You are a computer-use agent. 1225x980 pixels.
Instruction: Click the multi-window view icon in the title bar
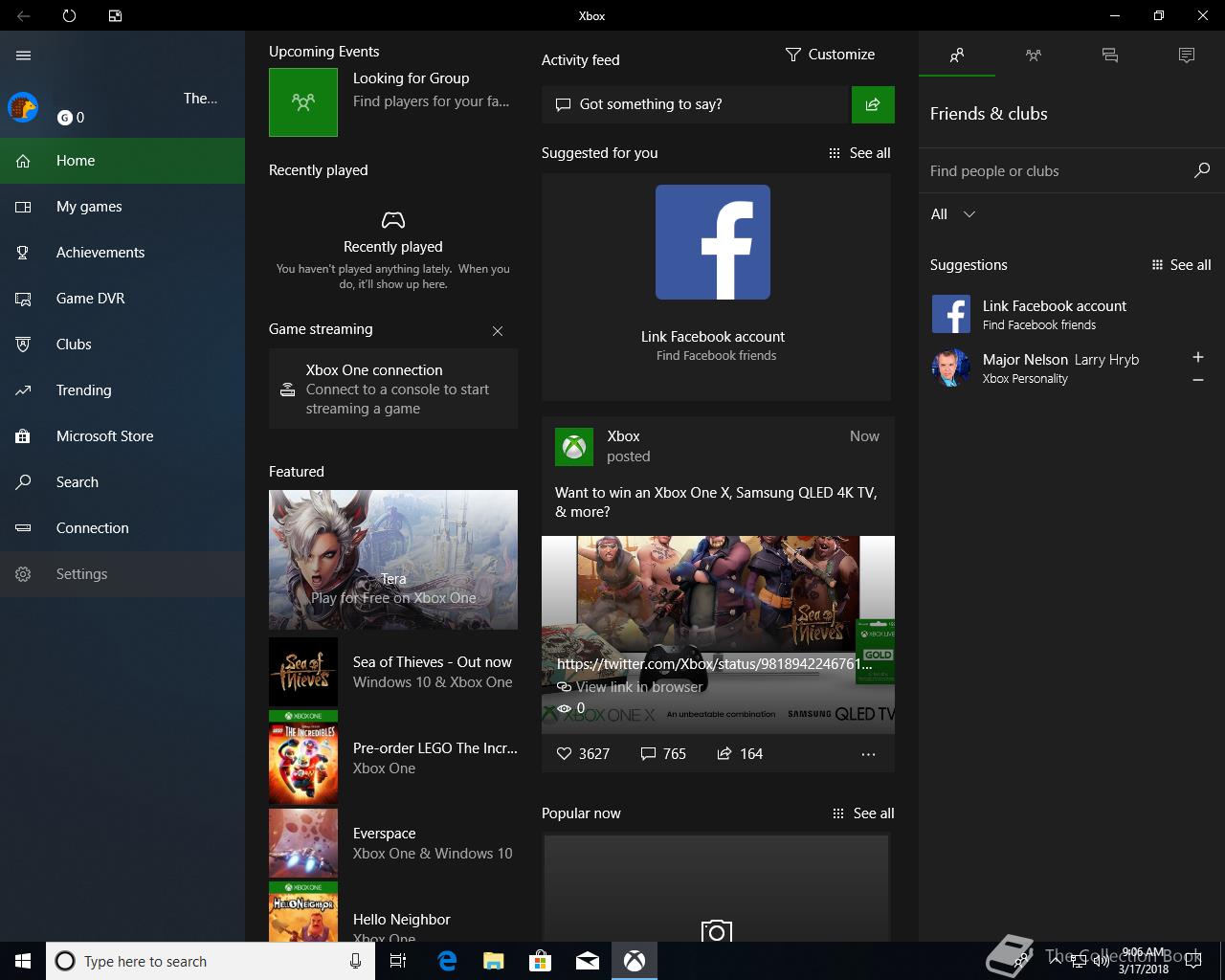point(115,15)
